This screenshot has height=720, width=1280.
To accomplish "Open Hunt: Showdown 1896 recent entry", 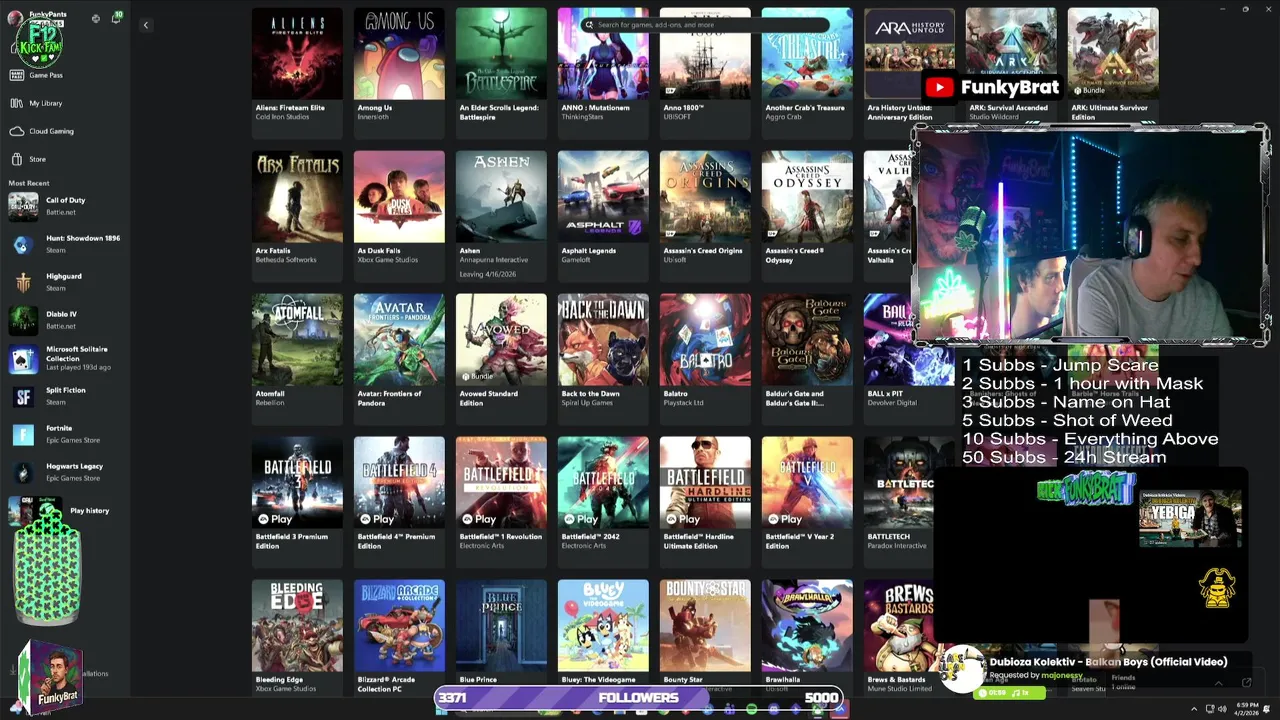I will tap(64, 244).
